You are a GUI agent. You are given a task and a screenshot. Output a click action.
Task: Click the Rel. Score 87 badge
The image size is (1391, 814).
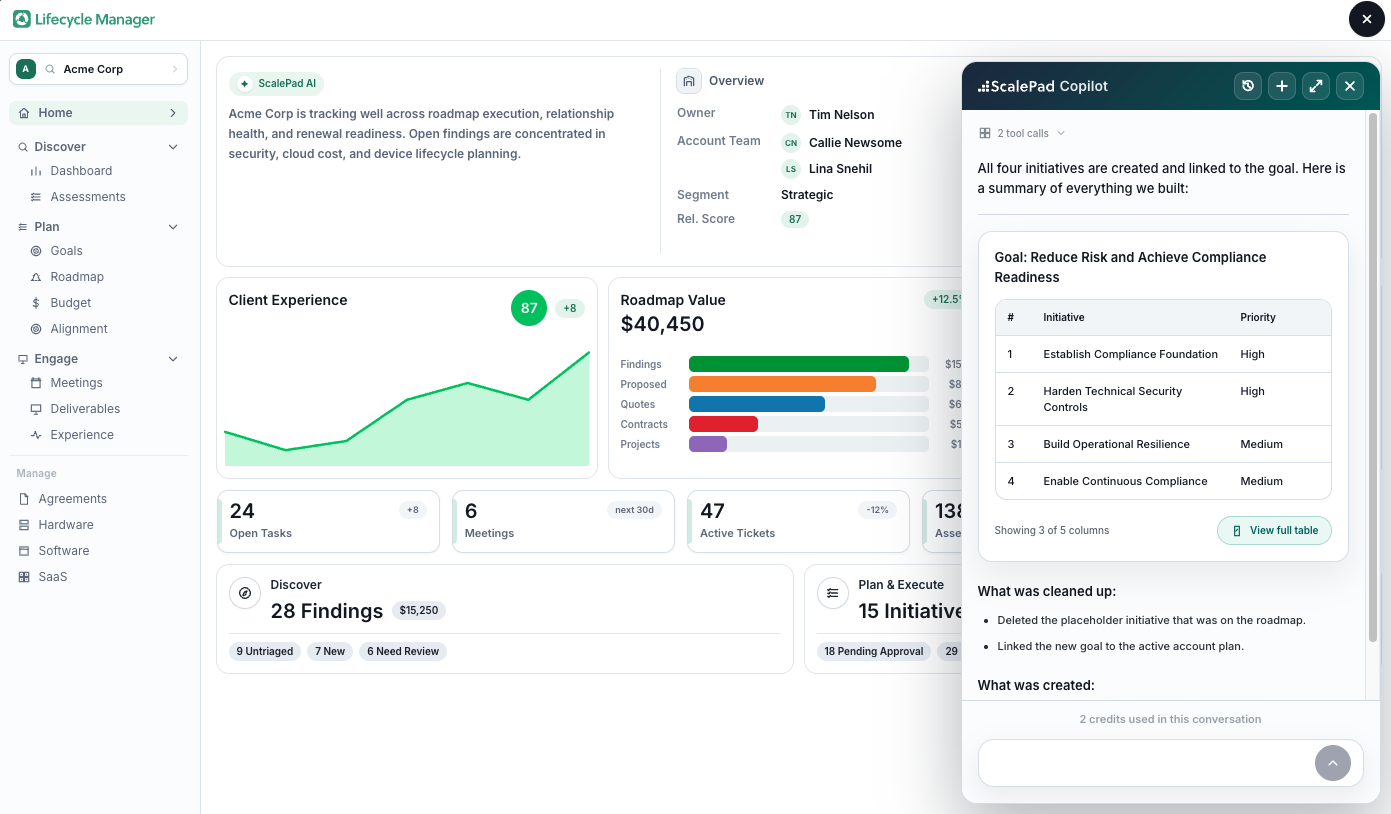pos(795,219)
